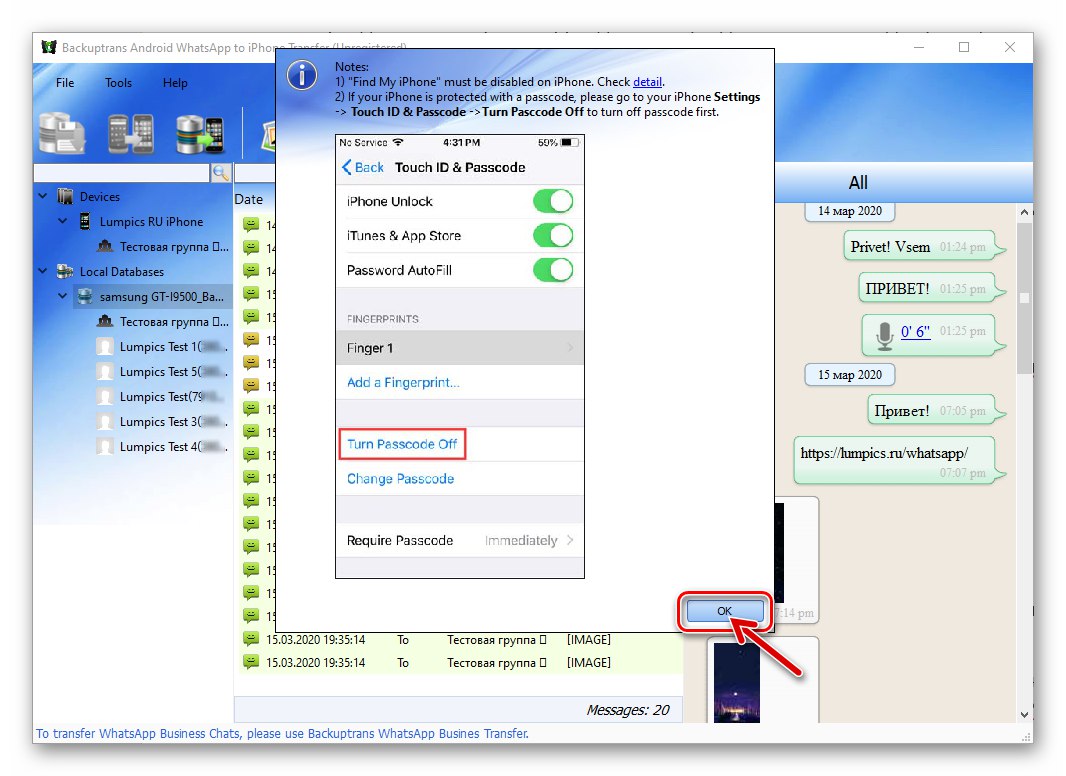Click the OK button in dialog
This screenshot has width=1066, height=776.
725,611
